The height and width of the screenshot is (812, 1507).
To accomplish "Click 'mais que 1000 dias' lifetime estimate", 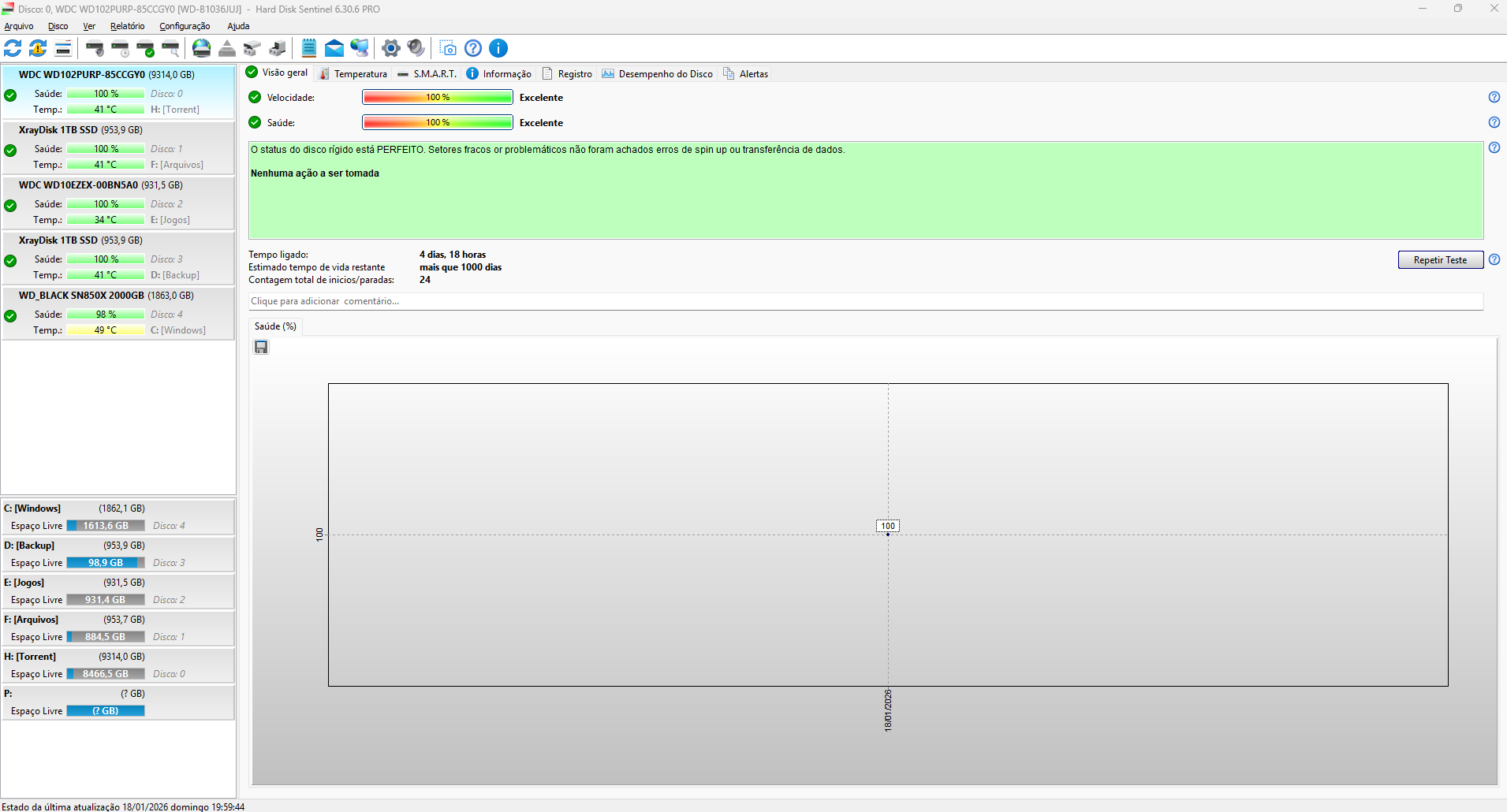I will pyautogui.click(x=461, y=267).
